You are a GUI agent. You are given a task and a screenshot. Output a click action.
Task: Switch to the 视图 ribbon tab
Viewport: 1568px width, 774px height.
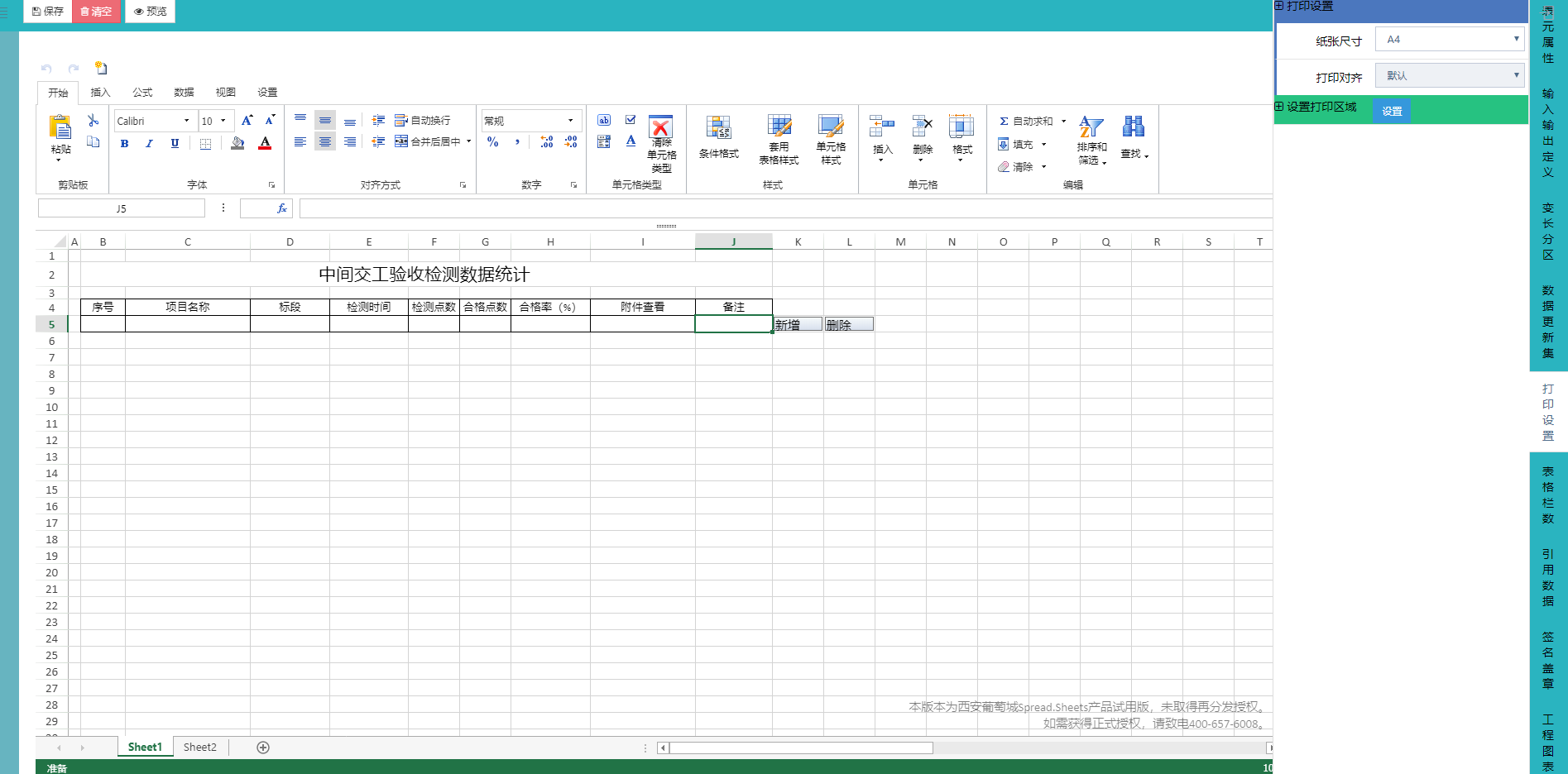(x=225, y=93)
